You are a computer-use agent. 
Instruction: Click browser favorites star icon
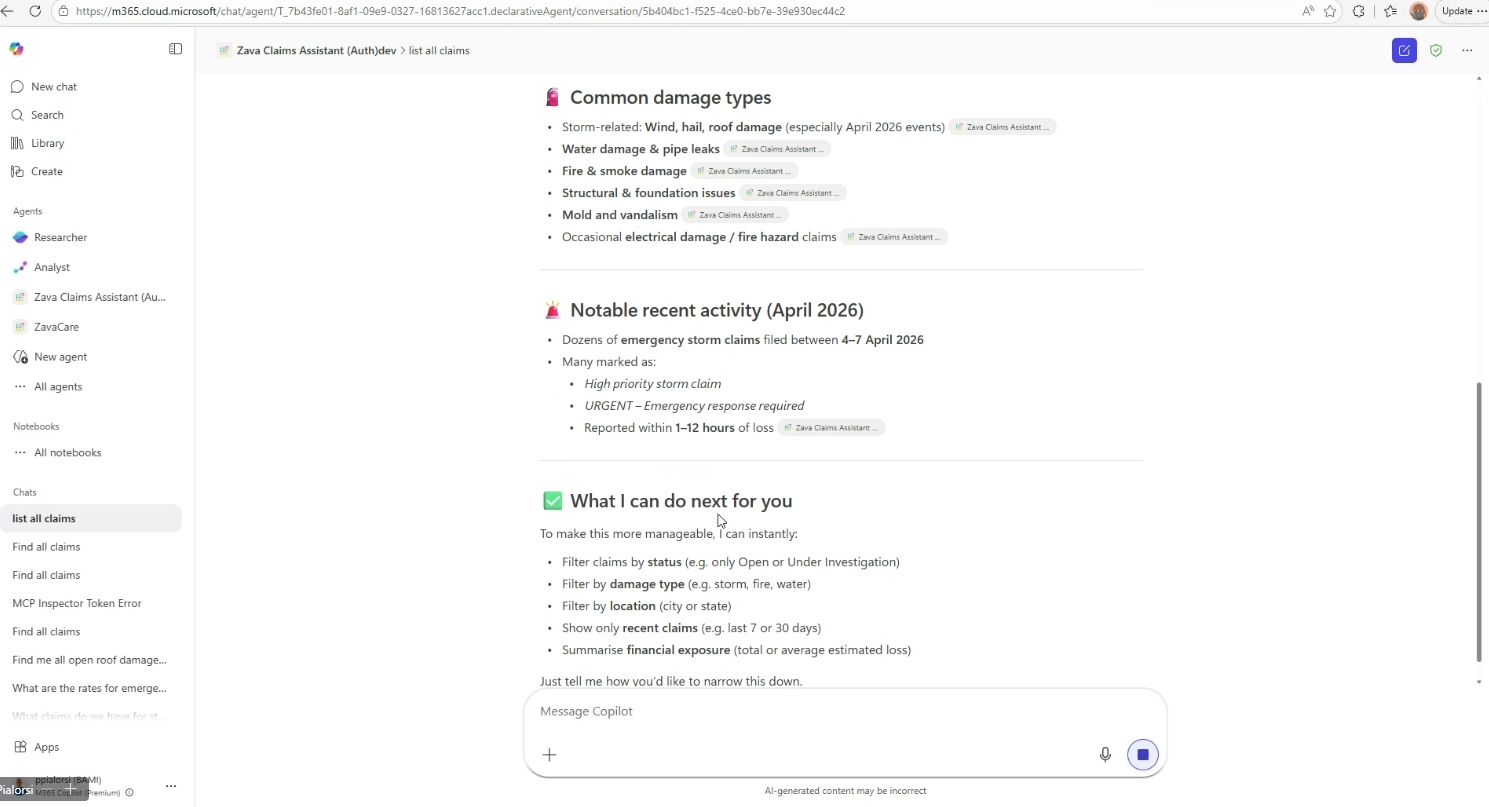pos(1330,11)
